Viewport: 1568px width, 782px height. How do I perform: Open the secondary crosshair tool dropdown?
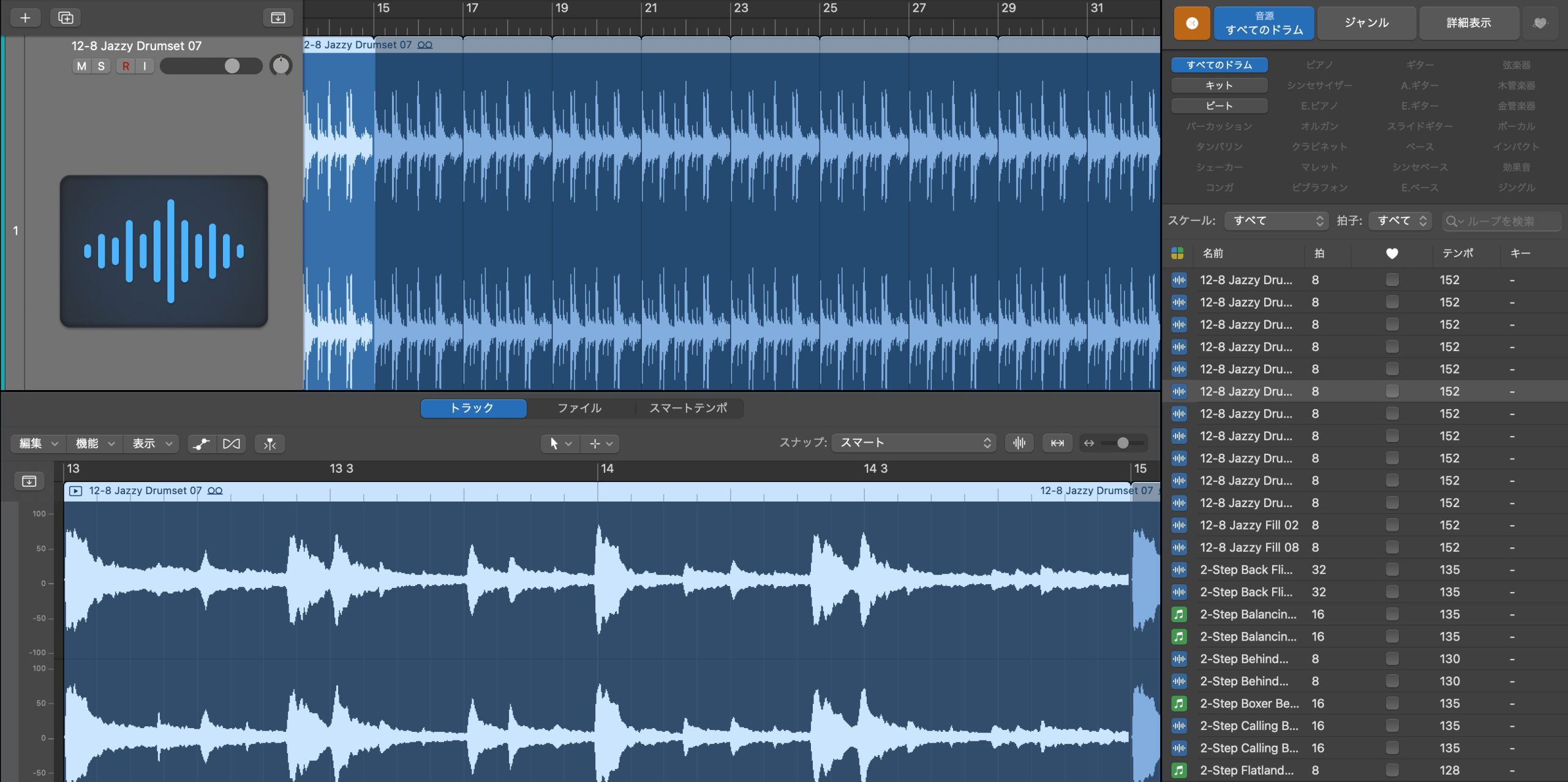600,444
